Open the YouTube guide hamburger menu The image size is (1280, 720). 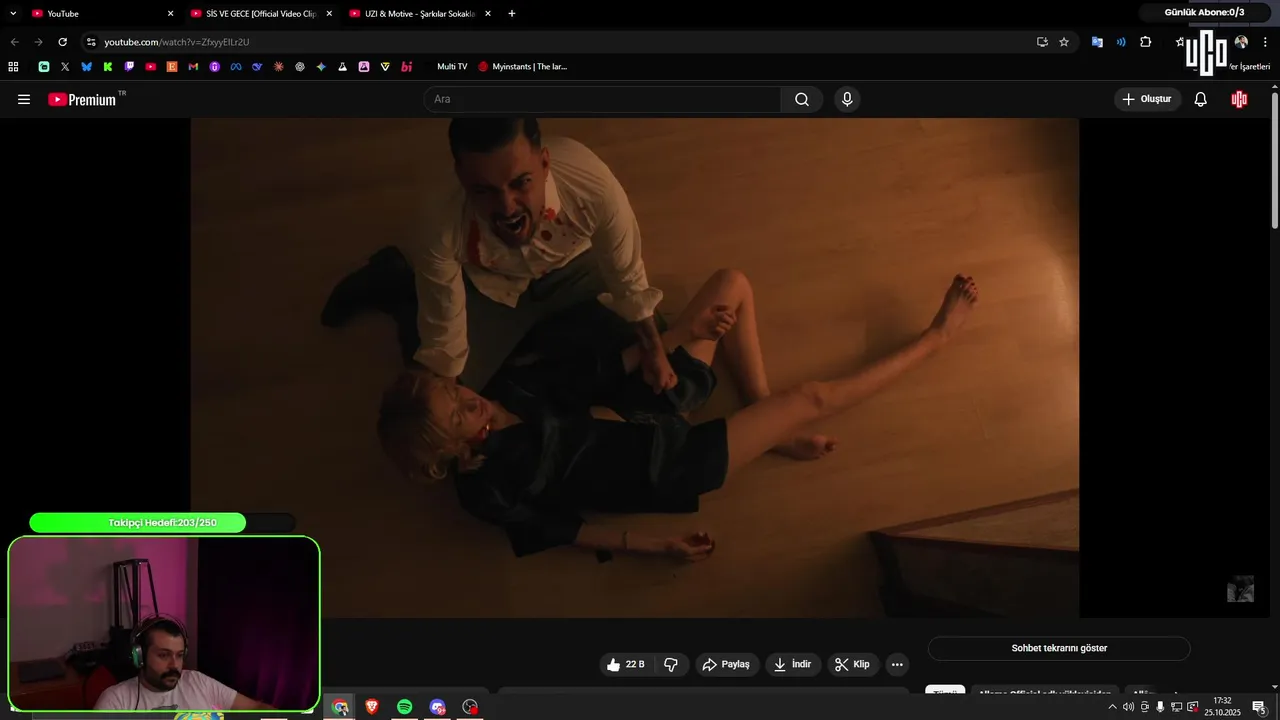(x=24, y=99)
